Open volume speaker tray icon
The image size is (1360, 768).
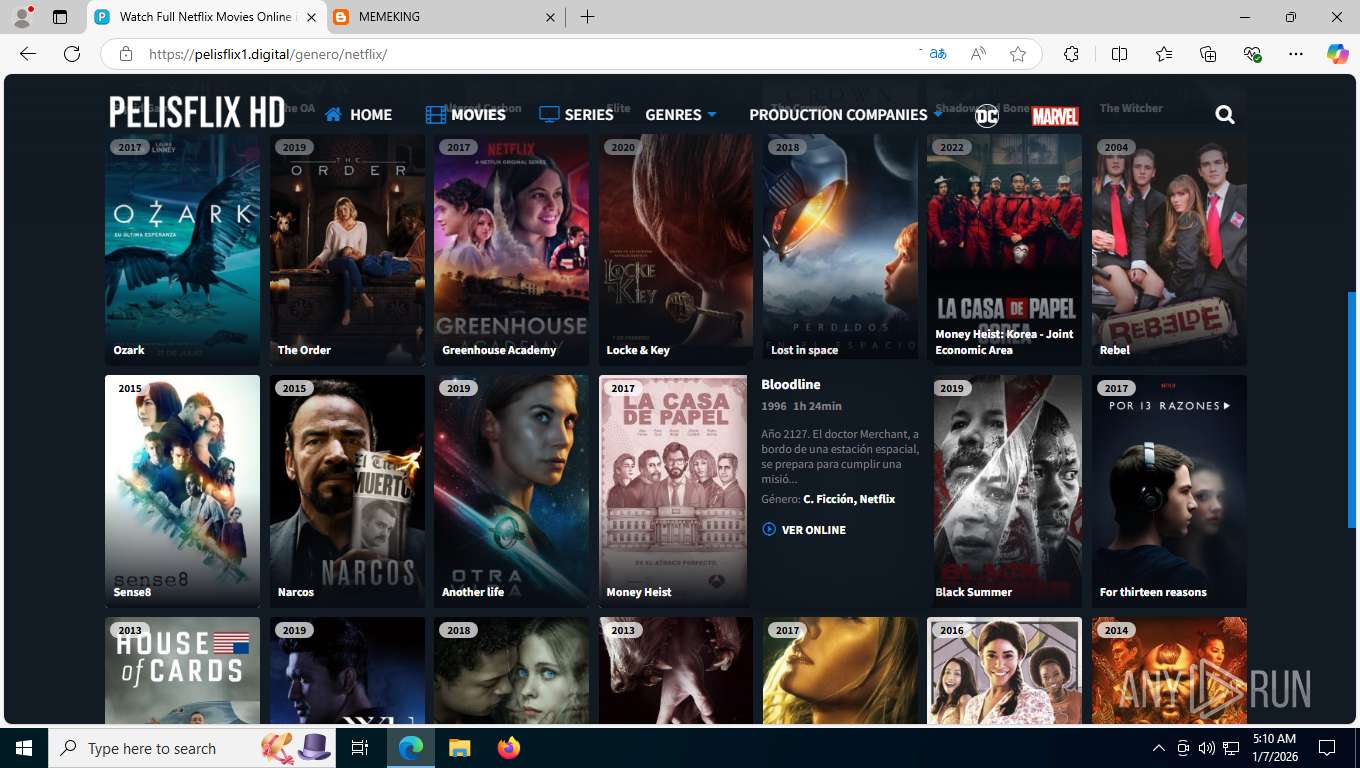(x=1207, y=748)
